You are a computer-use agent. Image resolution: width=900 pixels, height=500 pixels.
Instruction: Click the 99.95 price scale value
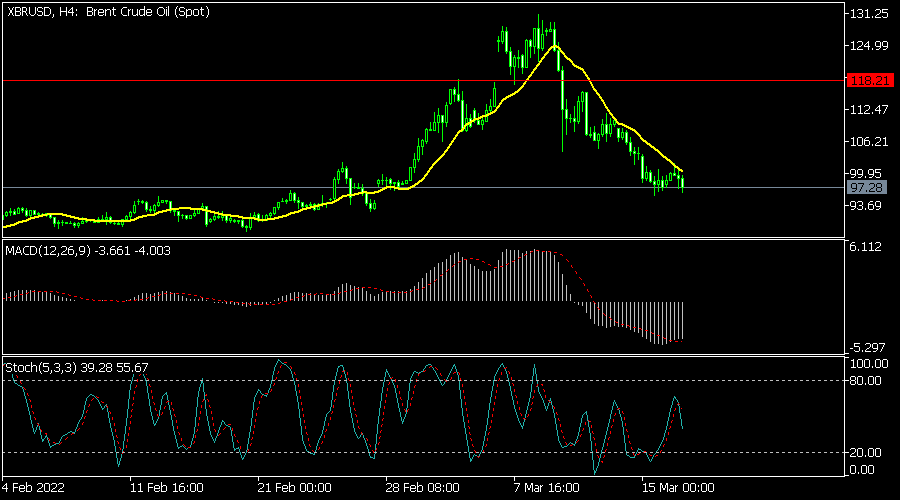tap(866, 173)
